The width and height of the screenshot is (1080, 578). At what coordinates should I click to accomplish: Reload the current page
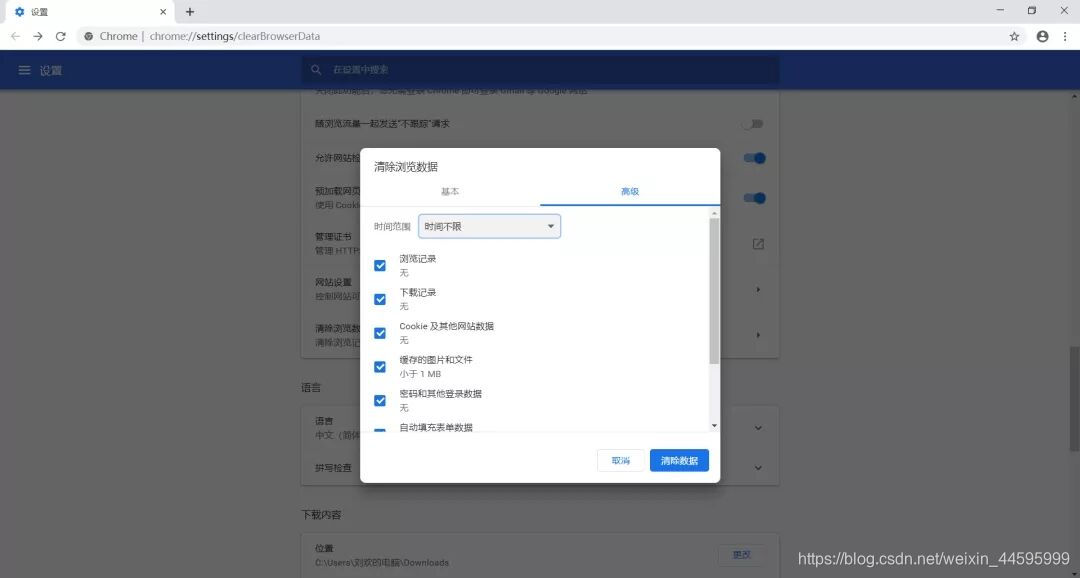point(61,37)
